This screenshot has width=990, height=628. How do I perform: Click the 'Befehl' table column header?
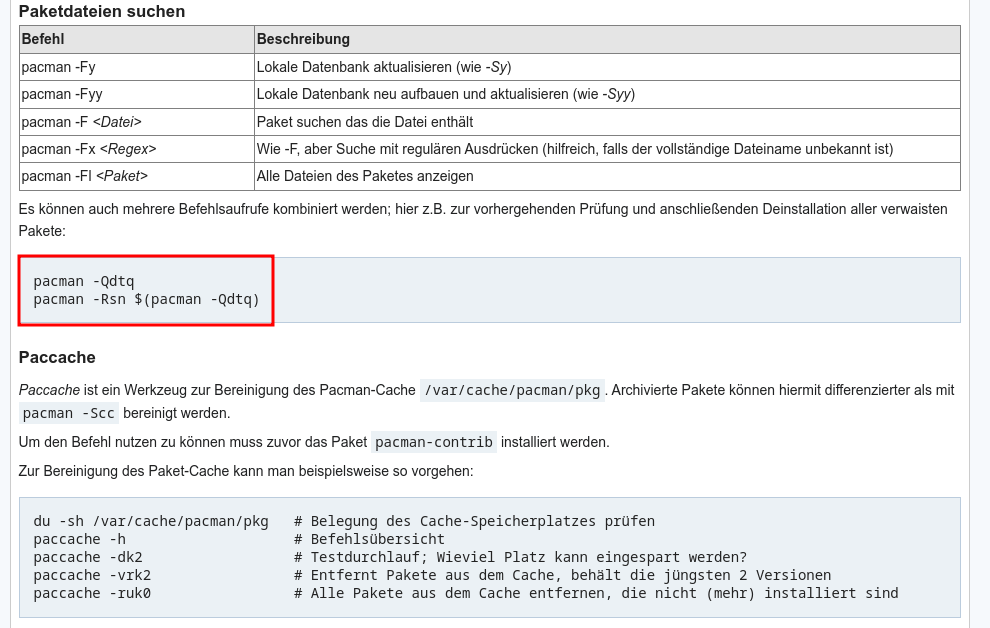point(42,40)
